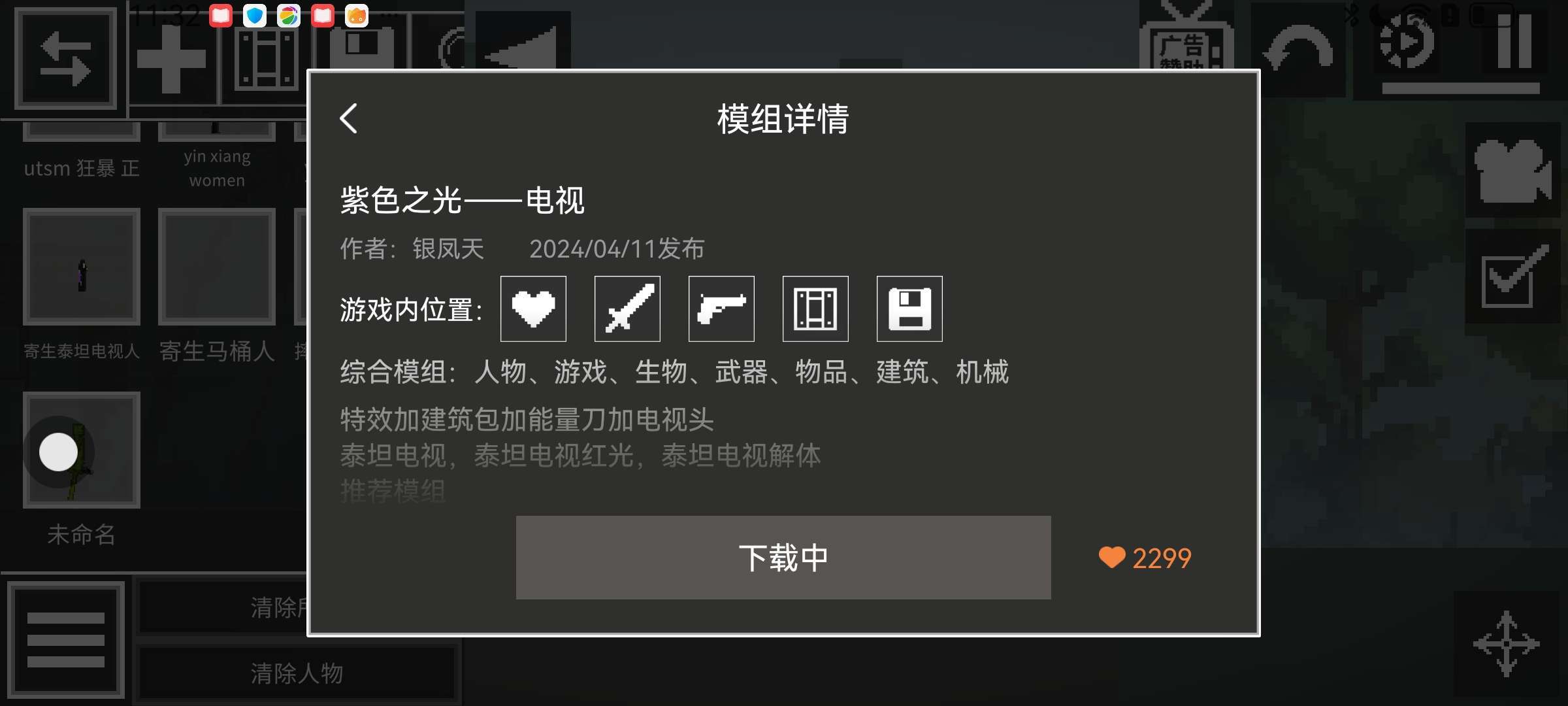Like the mod with the orange heart
The height and width of the screenshot is (706, 1568).
[1111, 558]
